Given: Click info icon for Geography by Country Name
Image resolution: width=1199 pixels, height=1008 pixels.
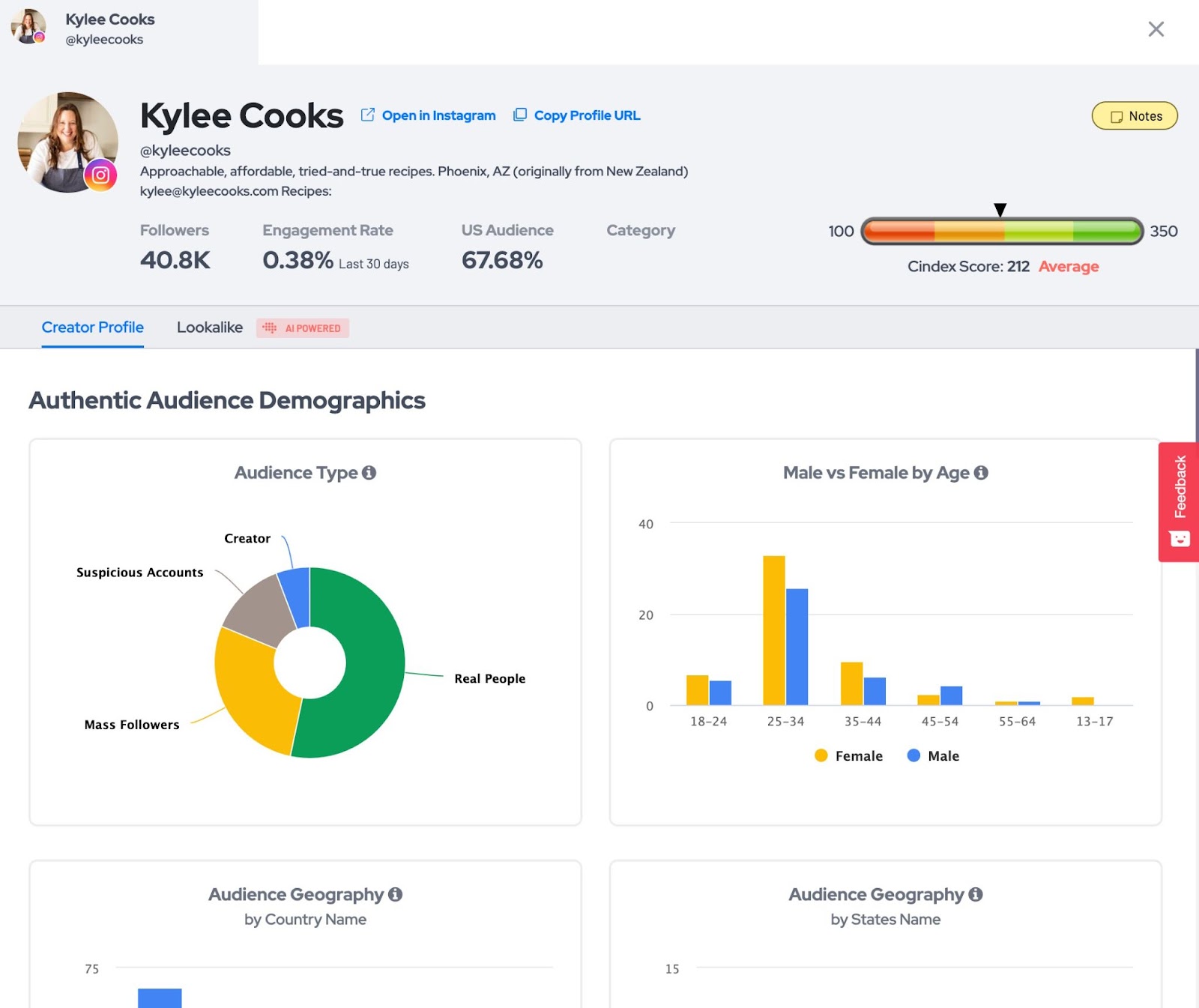Looking at the screenshot, I should coord(395,895).
